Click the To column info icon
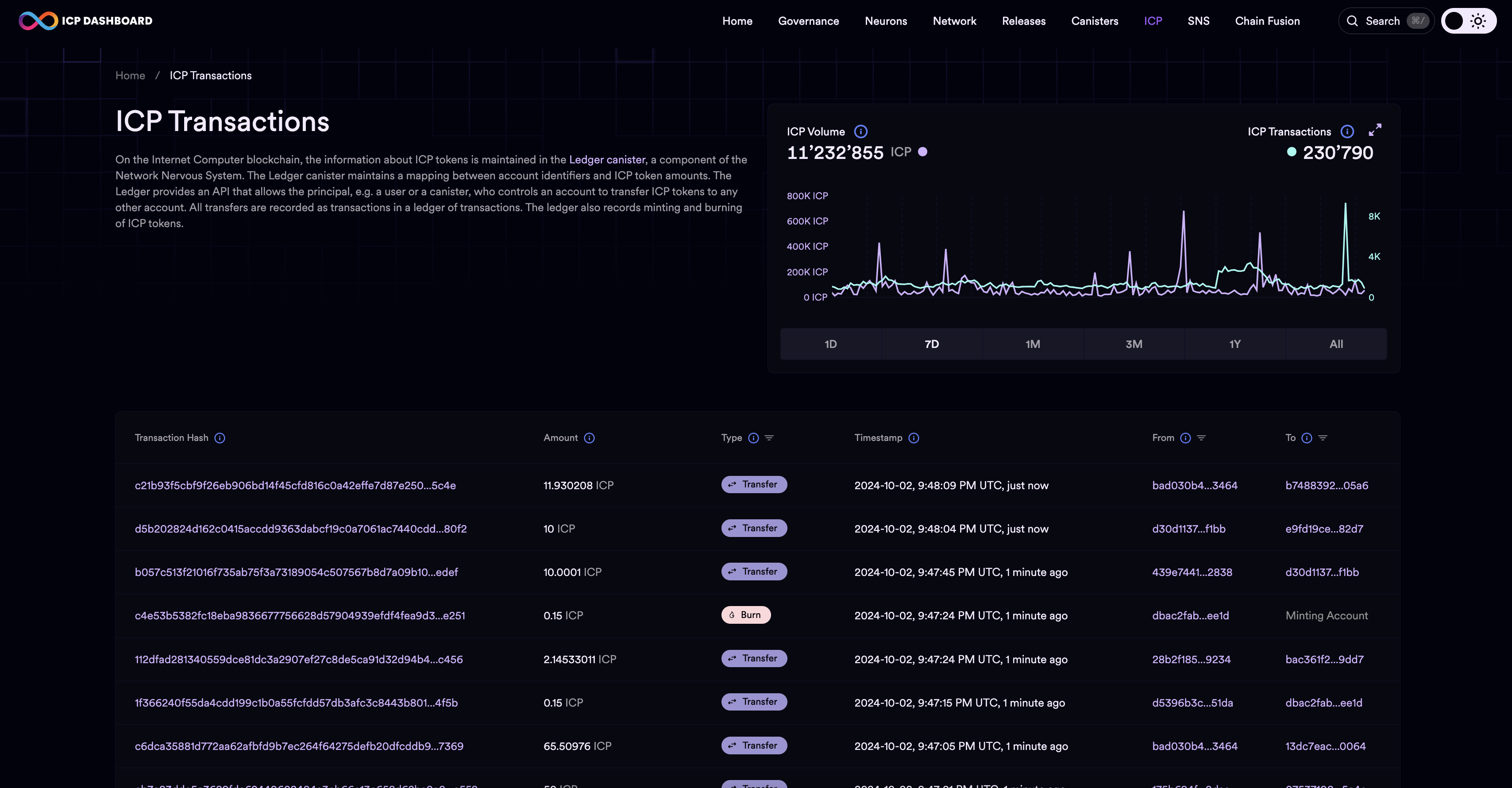The image size is (1512, 788). tap(1307, 438)
